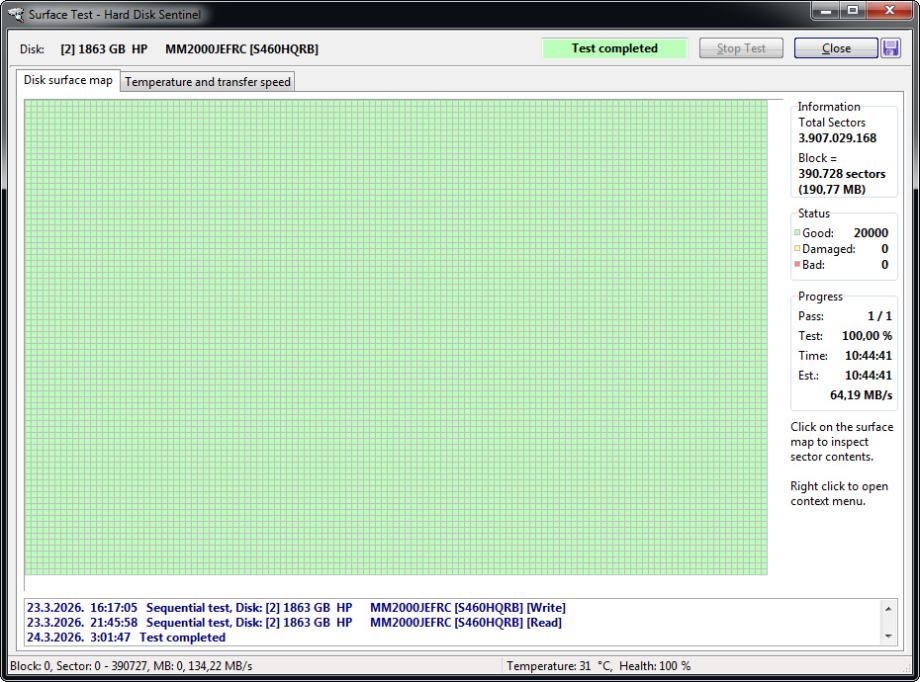Click the '[2] 1863 GB HP' disk label in the header
920x682 pixels.
(x=104, y=49)
